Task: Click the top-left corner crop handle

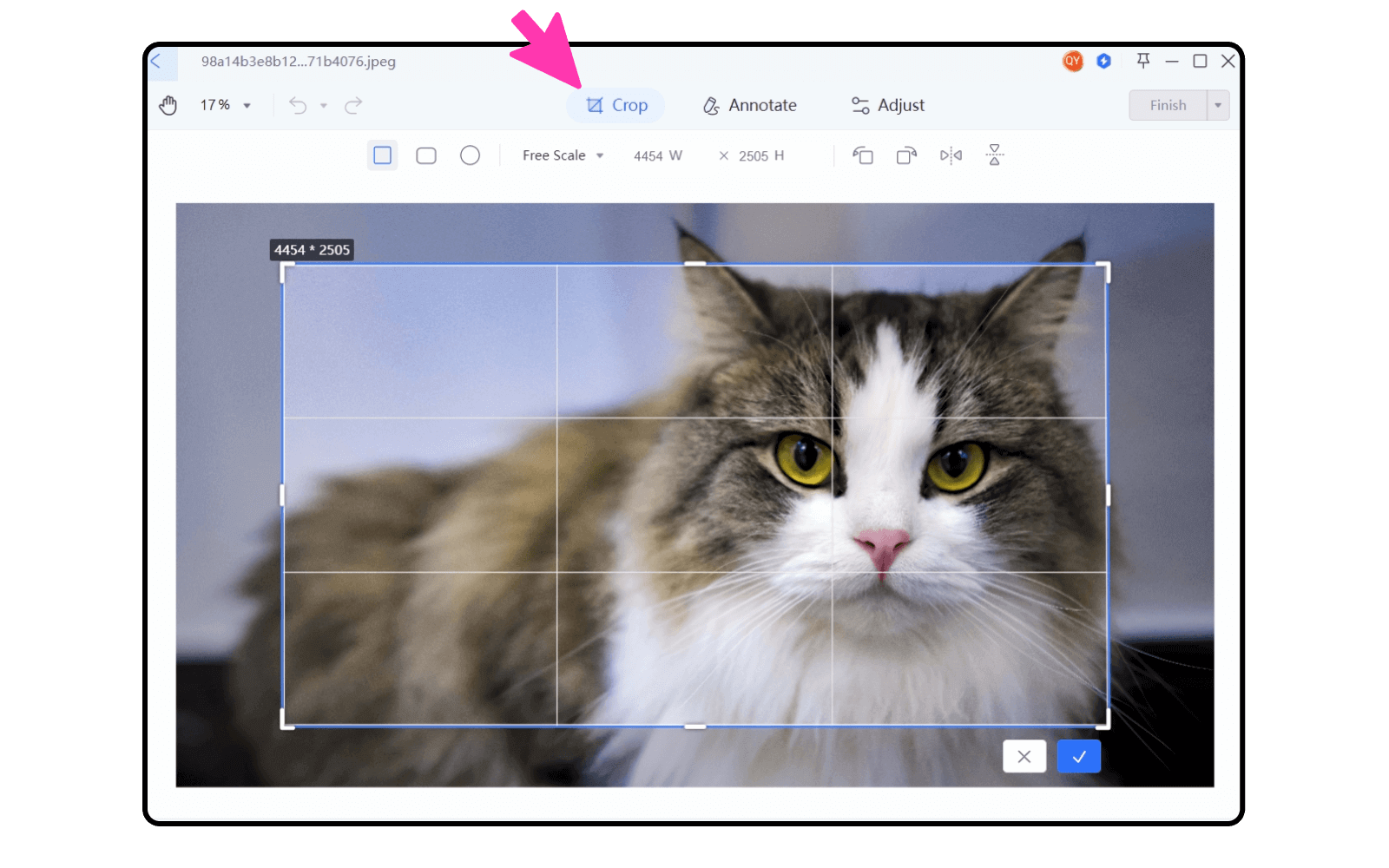Action: pyautogui.click(x=286, y=270)
